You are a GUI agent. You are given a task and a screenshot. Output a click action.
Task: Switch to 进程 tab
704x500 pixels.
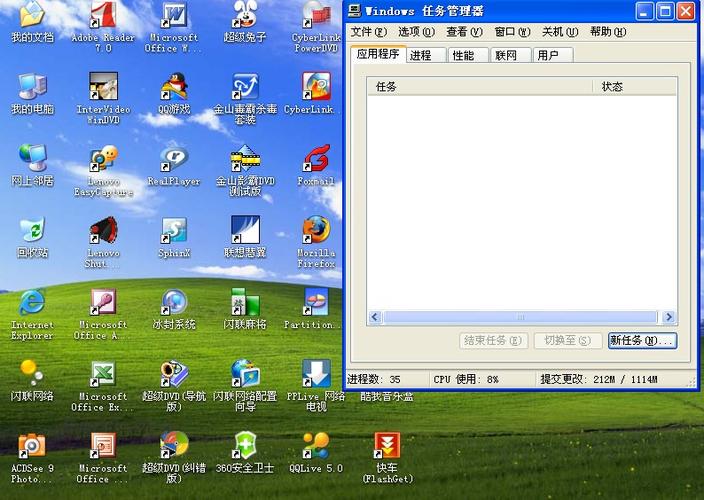426,55
